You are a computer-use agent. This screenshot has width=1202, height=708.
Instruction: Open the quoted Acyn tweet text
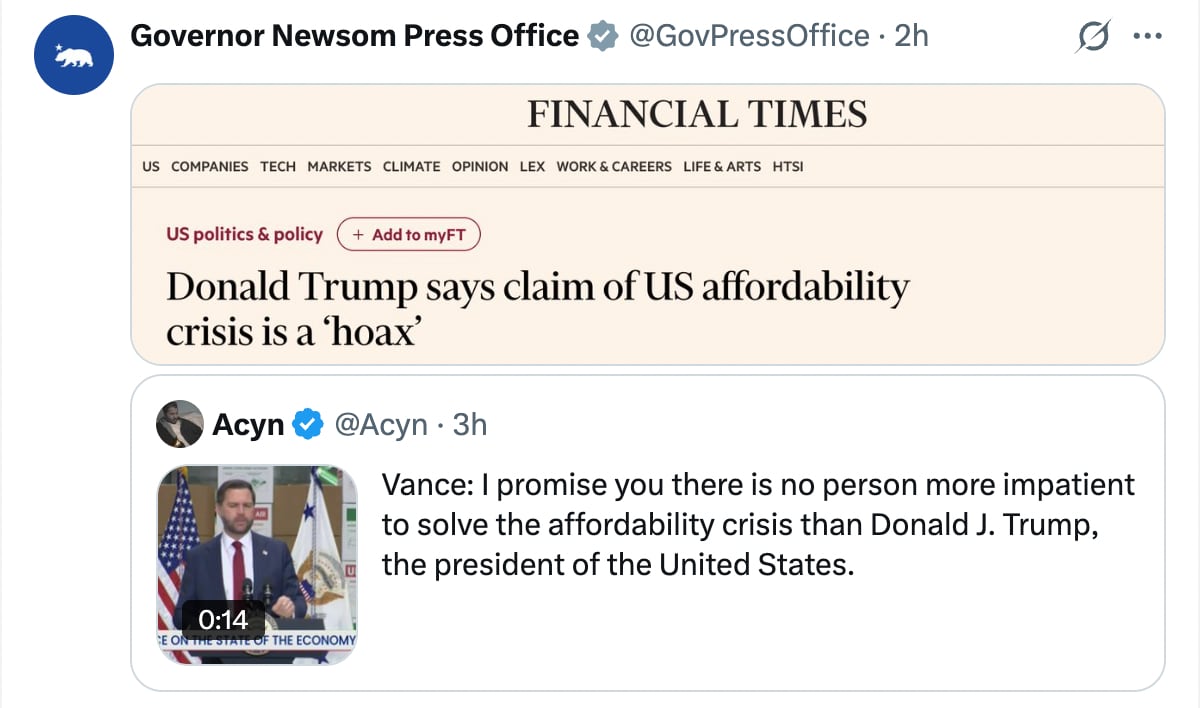point(758,525)
